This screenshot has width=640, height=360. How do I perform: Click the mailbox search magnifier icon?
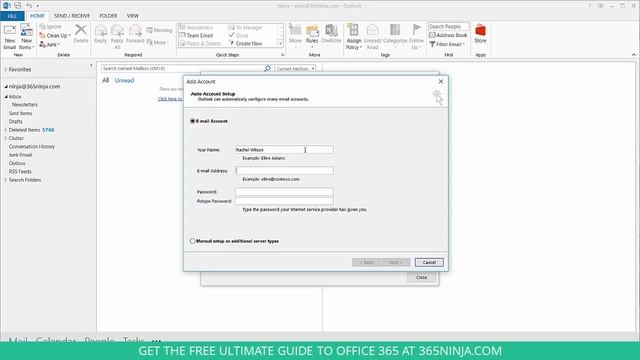click(x=267, y=69)
